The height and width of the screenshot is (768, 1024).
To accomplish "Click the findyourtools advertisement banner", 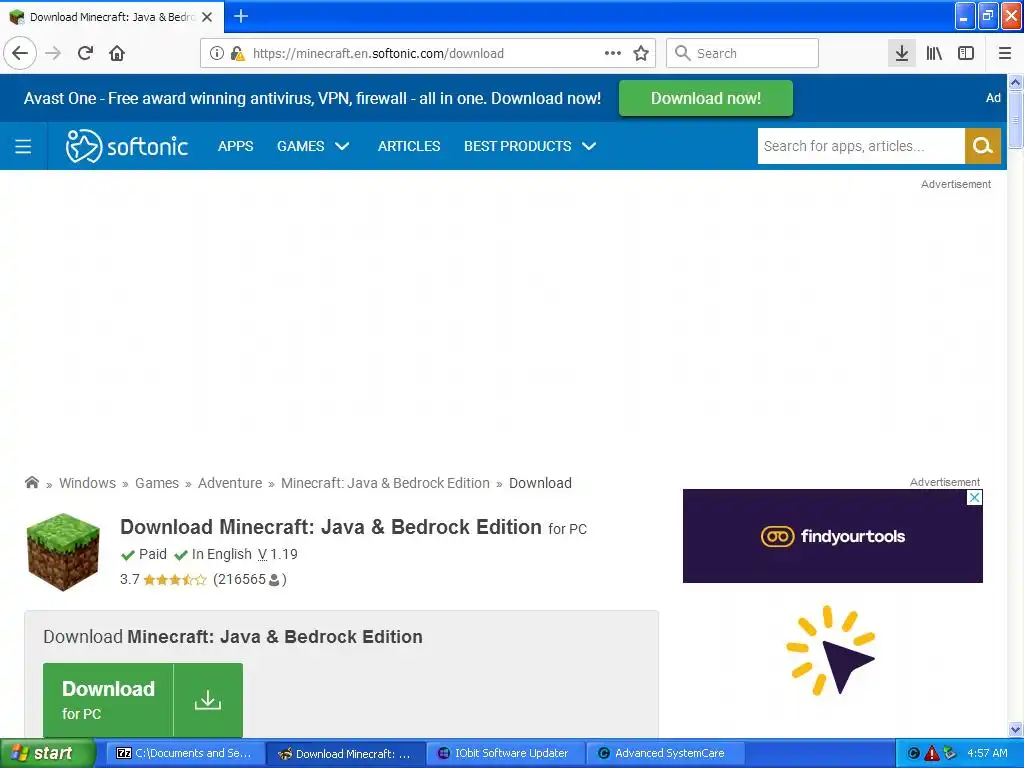I will 833,536.
